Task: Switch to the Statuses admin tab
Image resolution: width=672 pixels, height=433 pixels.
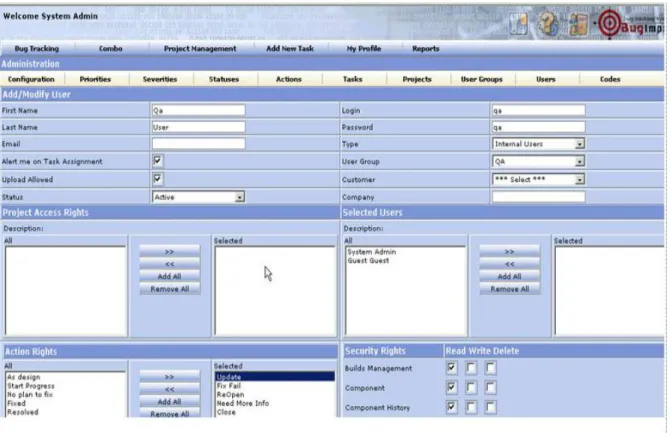Action: [224, 79]
